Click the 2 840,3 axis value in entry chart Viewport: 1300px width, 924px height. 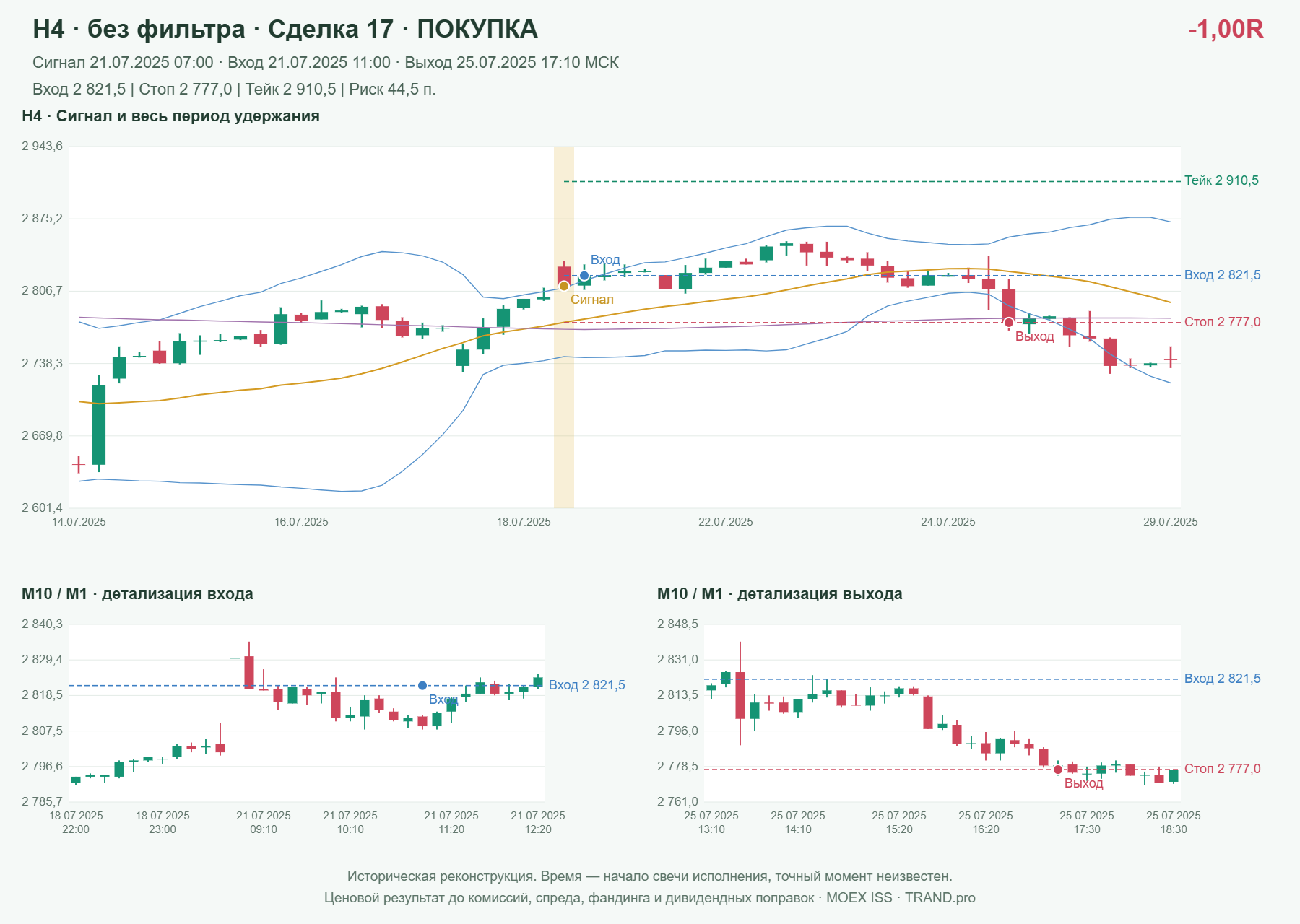pyautogui.click(x=42, y=624)
